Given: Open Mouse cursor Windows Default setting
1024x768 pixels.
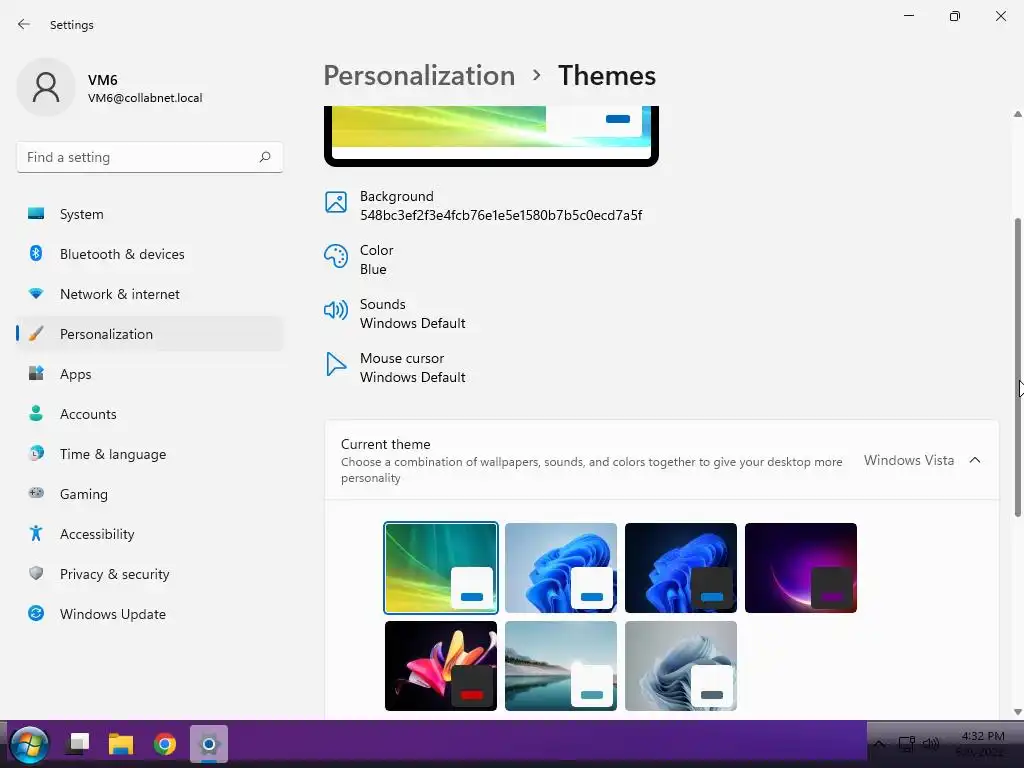Looking at the screenshot, I should point(413,368).
